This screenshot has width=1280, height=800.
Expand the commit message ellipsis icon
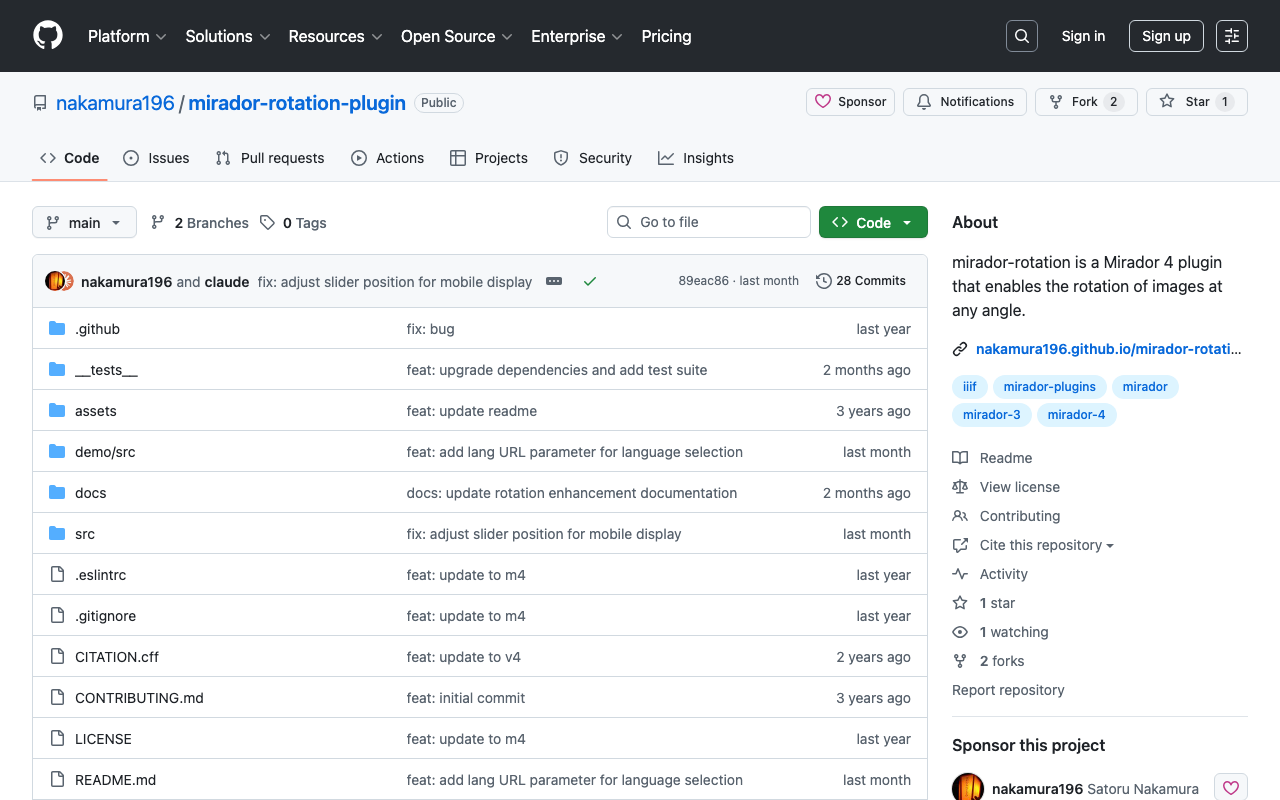click(554, 281)
